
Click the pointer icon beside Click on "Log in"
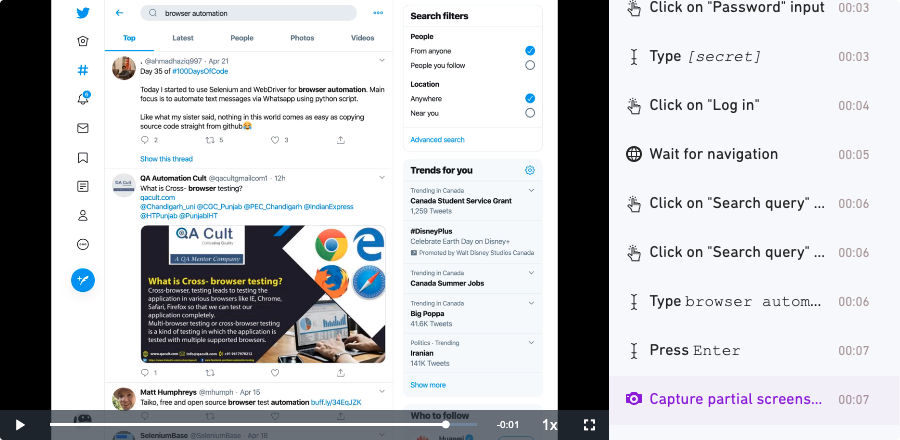click(x=634, y=106)
